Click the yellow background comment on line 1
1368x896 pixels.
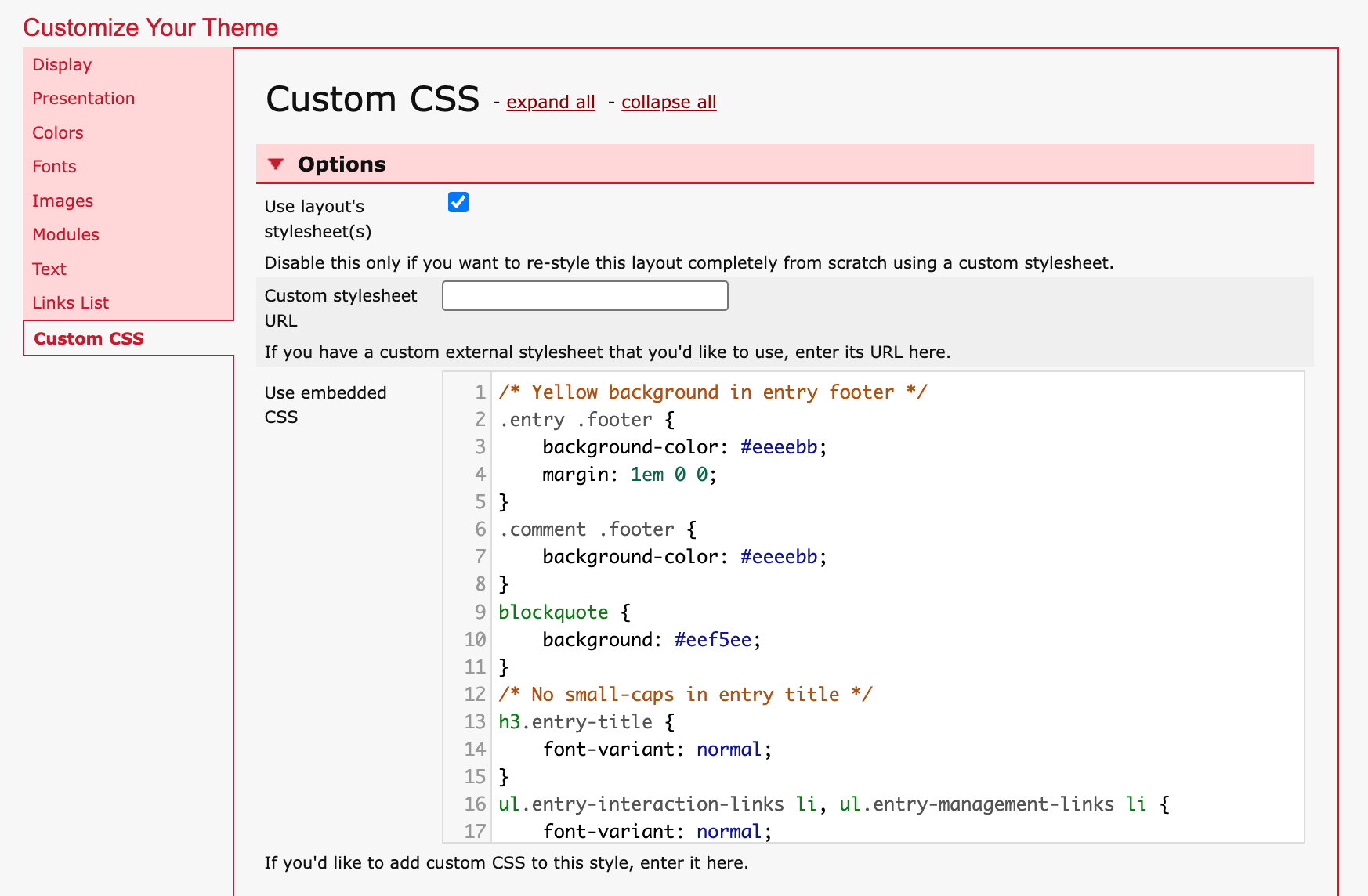coord(712,392)
